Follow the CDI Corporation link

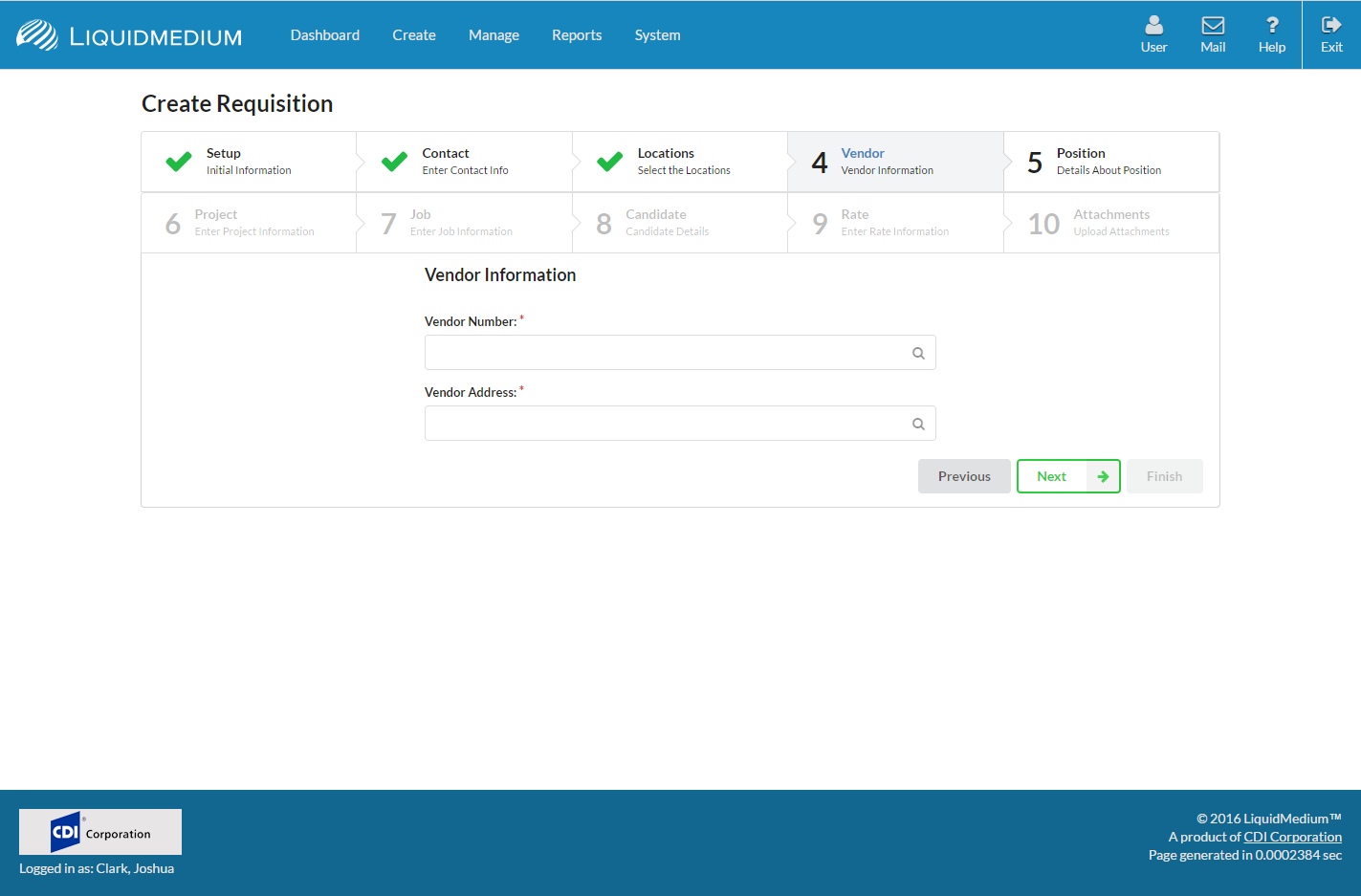click(1292, 837)
